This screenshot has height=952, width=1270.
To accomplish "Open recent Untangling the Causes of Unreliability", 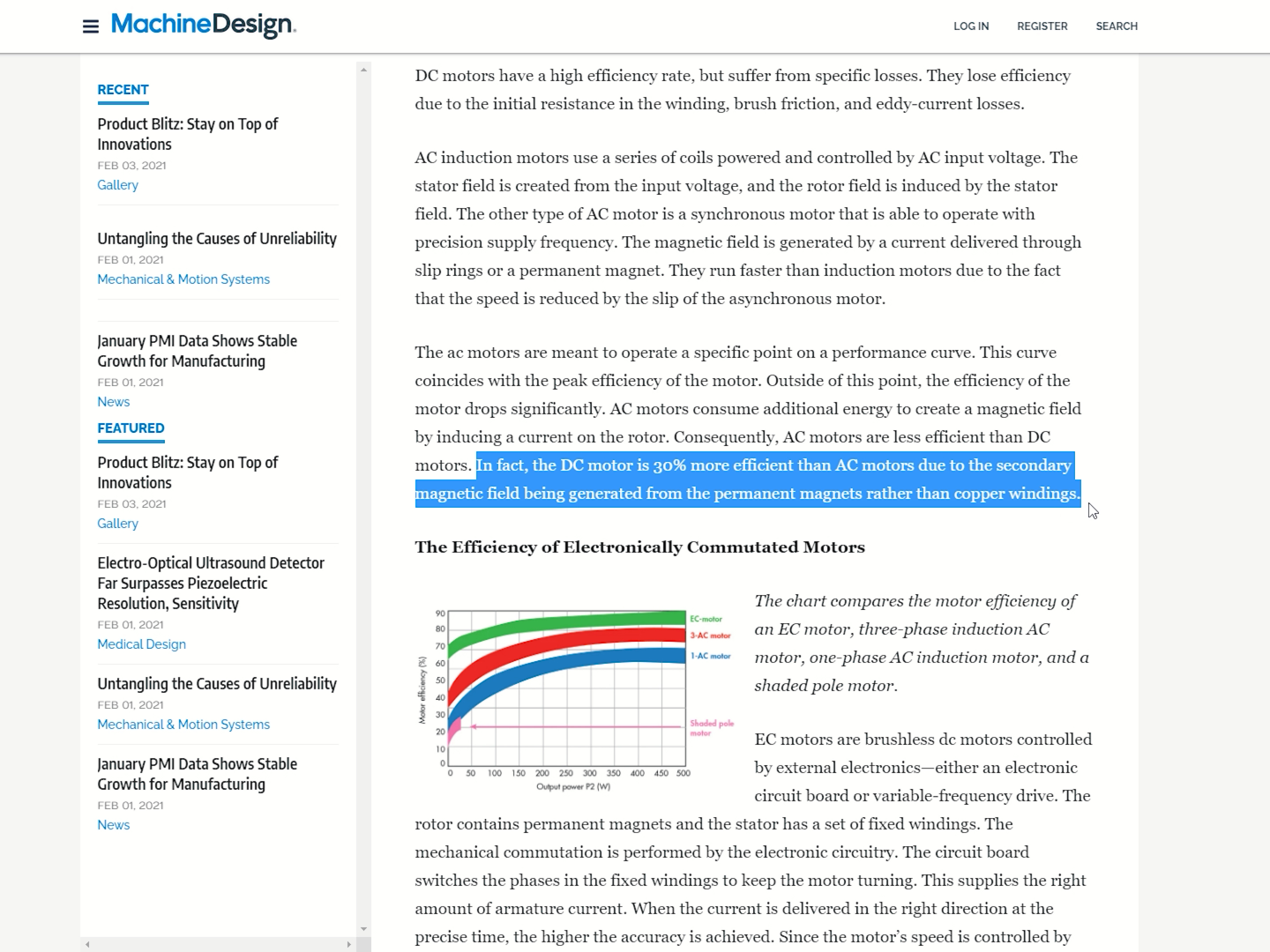I will 217,239.
